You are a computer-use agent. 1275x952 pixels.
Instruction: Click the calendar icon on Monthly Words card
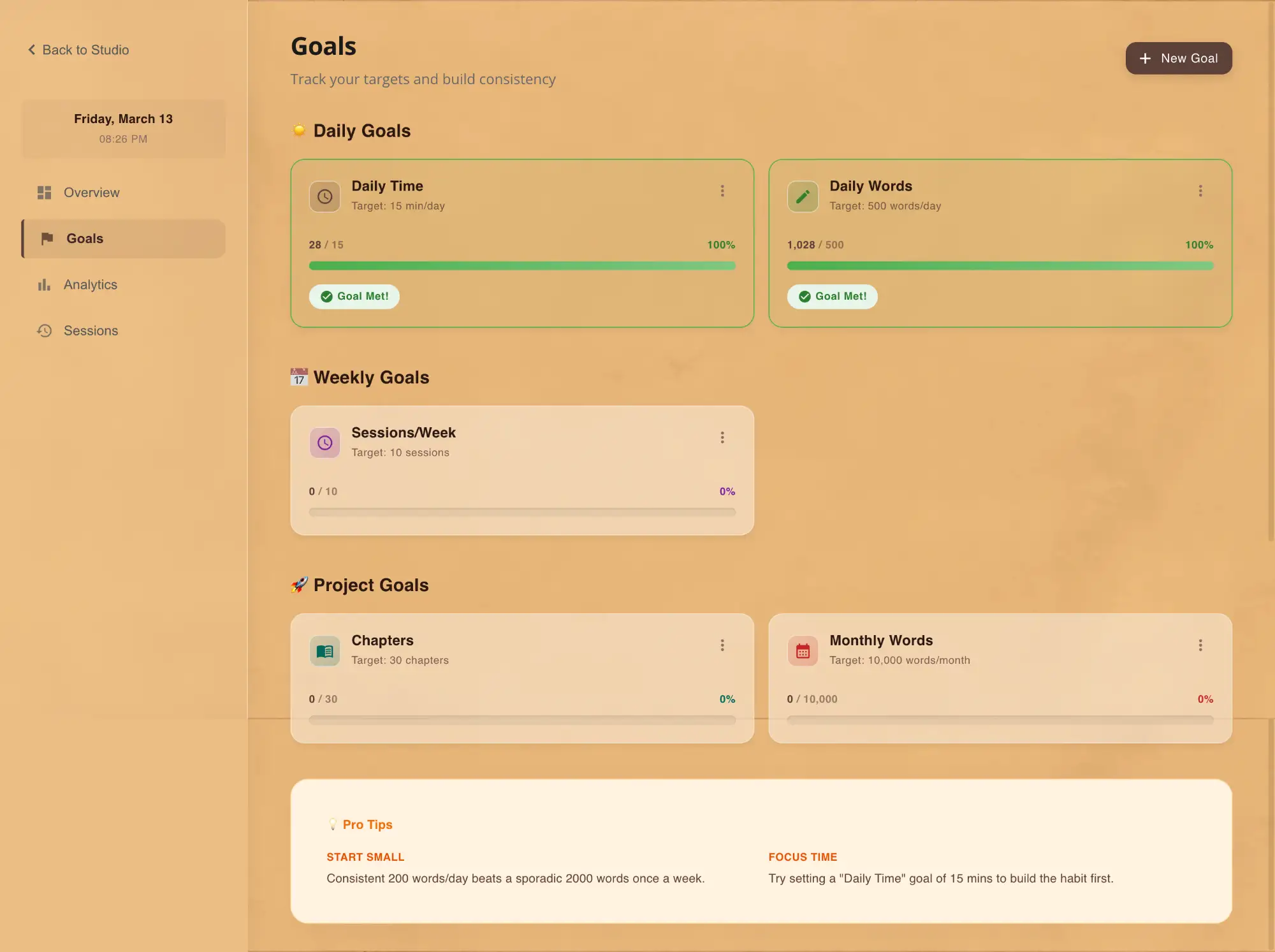(803, 650)
